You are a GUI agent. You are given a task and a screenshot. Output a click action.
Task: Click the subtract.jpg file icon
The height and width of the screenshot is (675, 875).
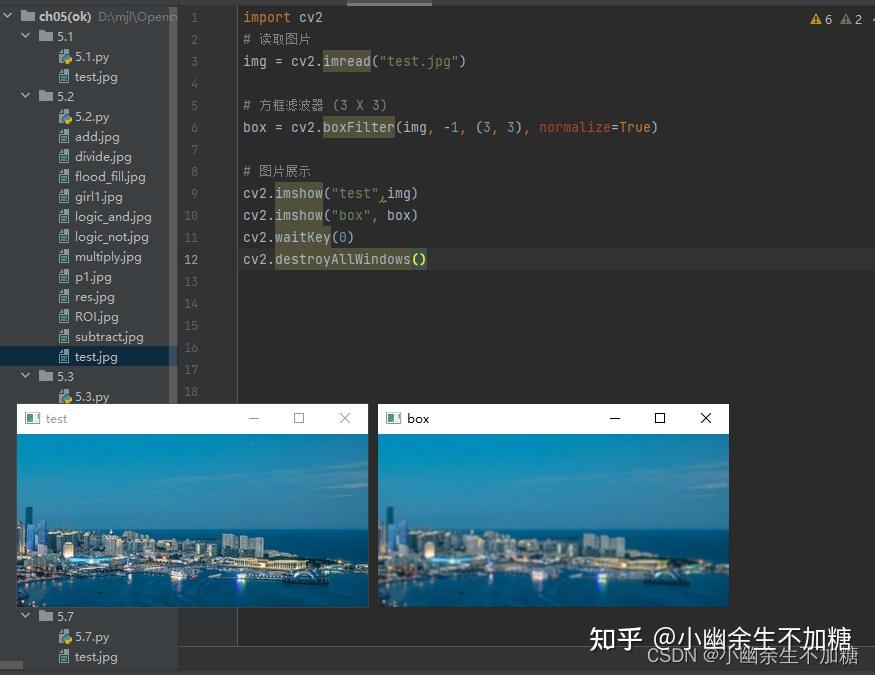pos(65,336)
